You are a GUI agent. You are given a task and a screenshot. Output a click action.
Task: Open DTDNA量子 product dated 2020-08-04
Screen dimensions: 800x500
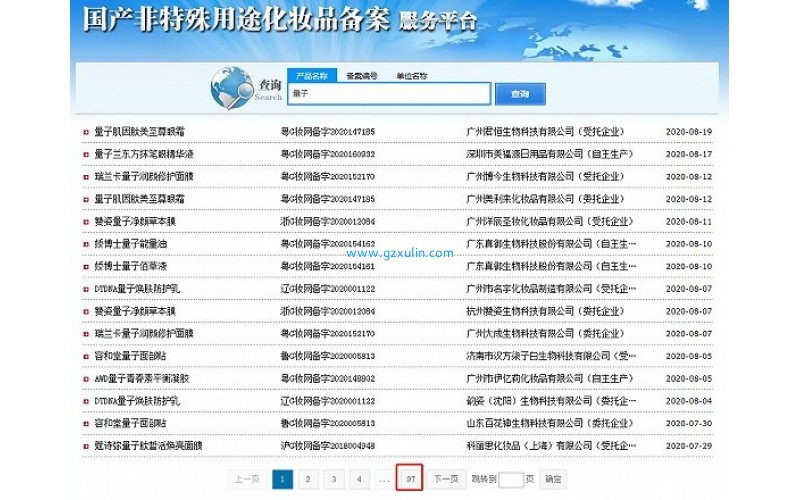[x=137, y=401]
